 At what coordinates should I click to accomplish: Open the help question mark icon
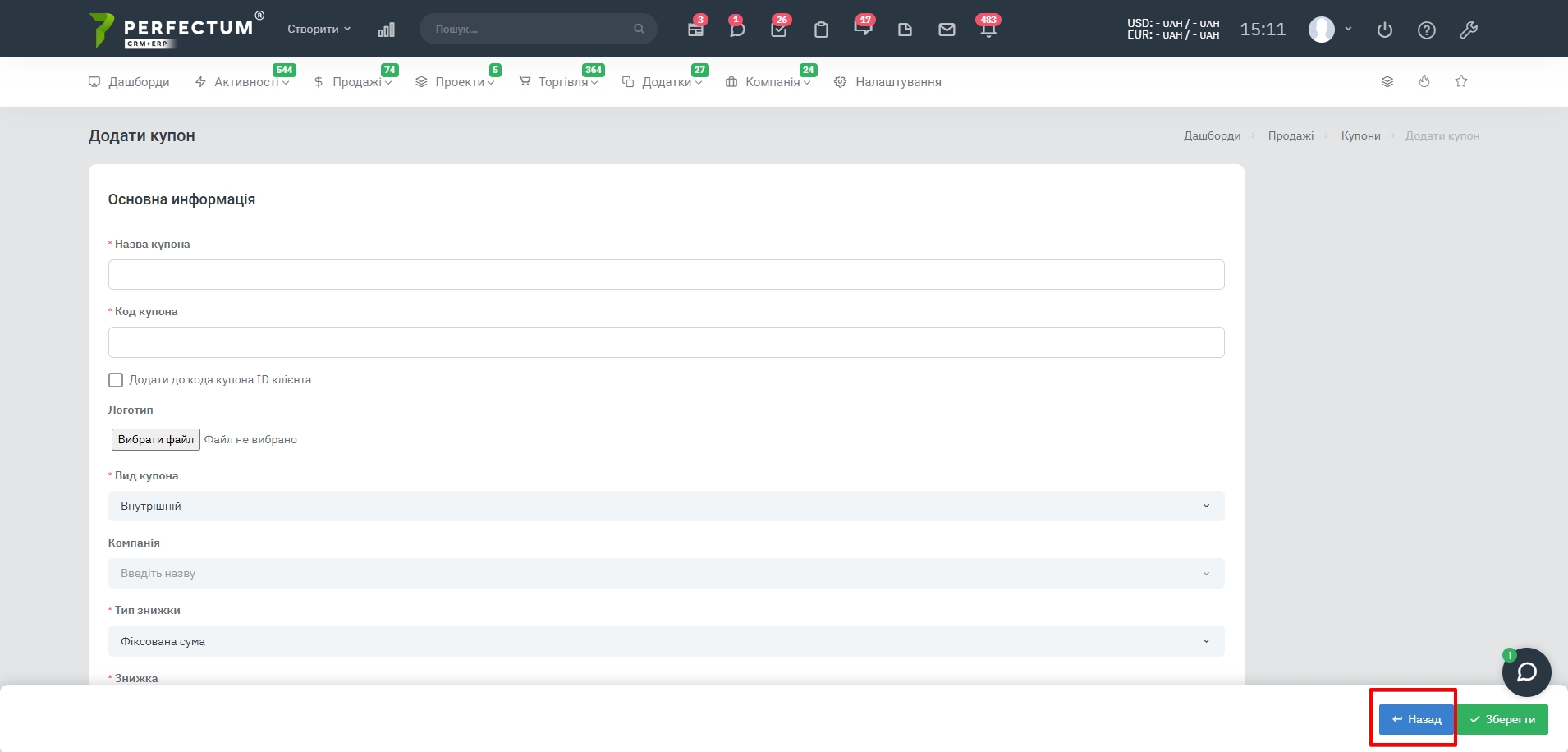(x=1427, y=30)
